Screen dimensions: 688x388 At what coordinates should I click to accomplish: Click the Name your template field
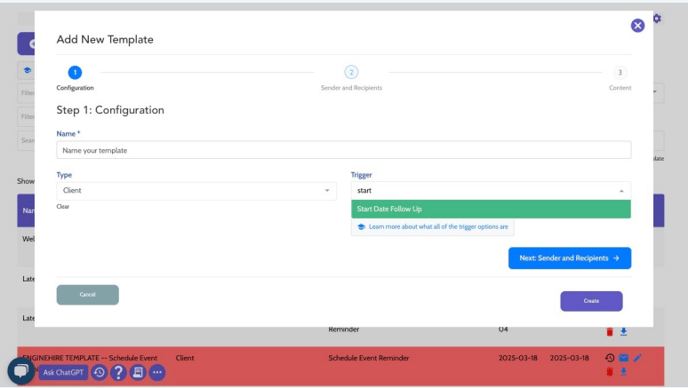pyautogui.click(x=344, y=150)
